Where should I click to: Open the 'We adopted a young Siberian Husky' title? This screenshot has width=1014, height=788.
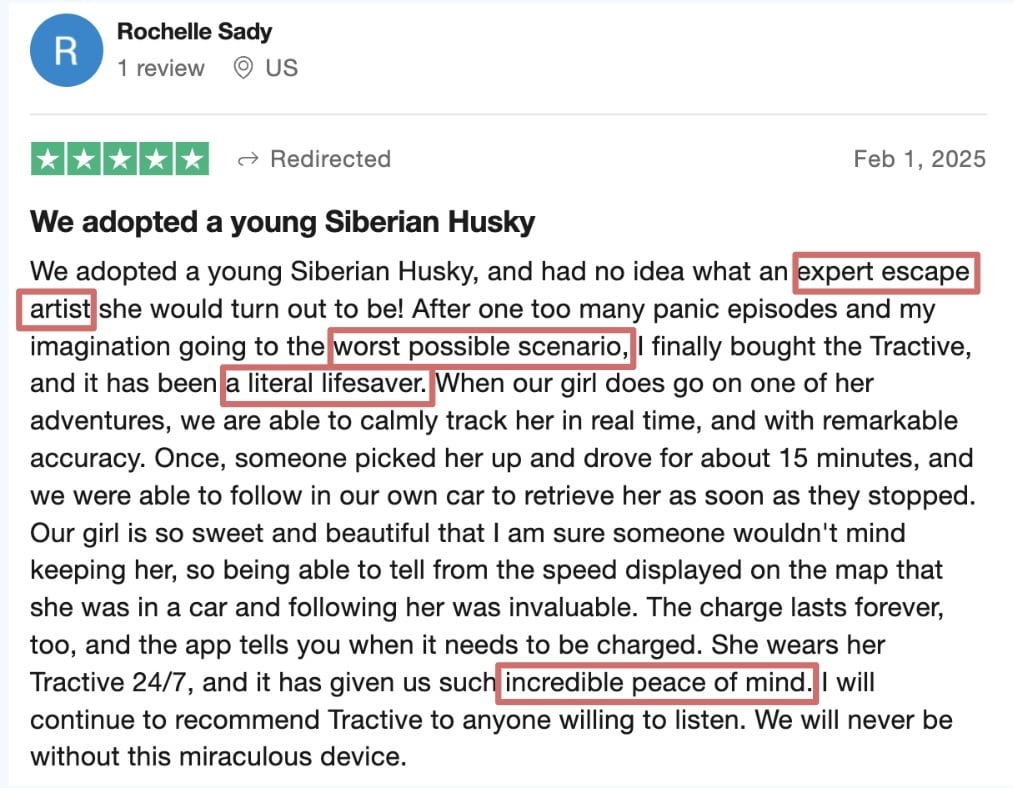coord(283,222)
